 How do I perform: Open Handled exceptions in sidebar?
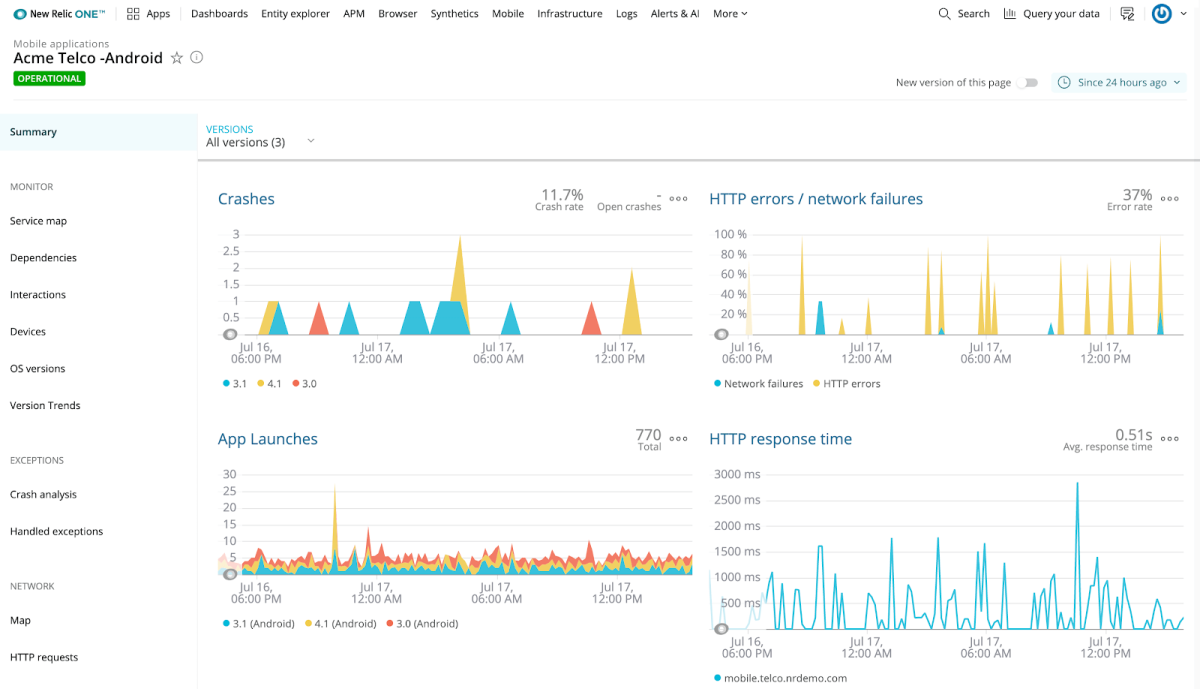point(56,532)
